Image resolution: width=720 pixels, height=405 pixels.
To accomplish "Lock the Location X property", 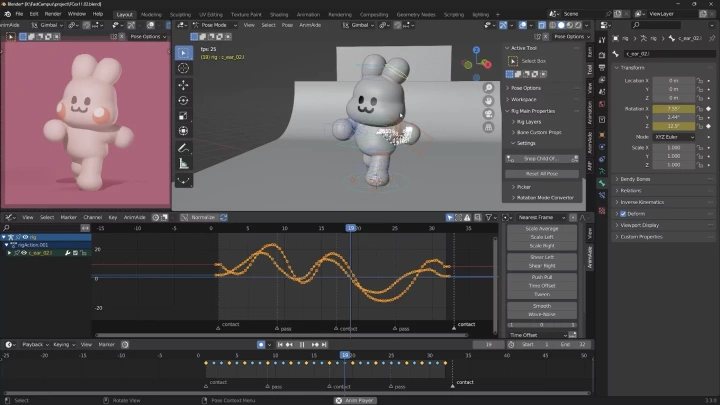I will pyautogui.click(x=700, y=81).
